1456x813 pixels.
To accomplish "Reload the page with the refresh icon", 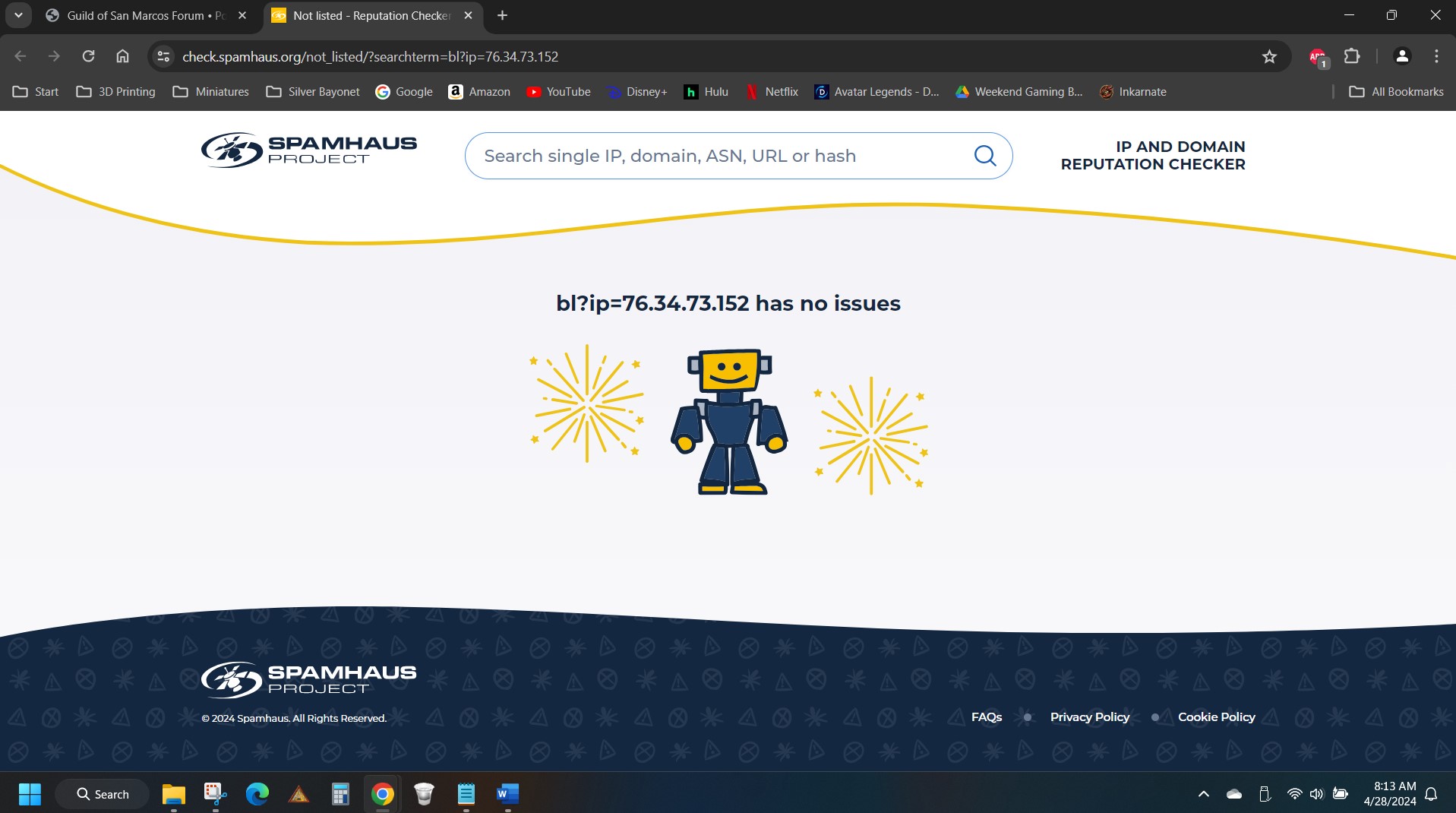I will [x=88, y=56].
